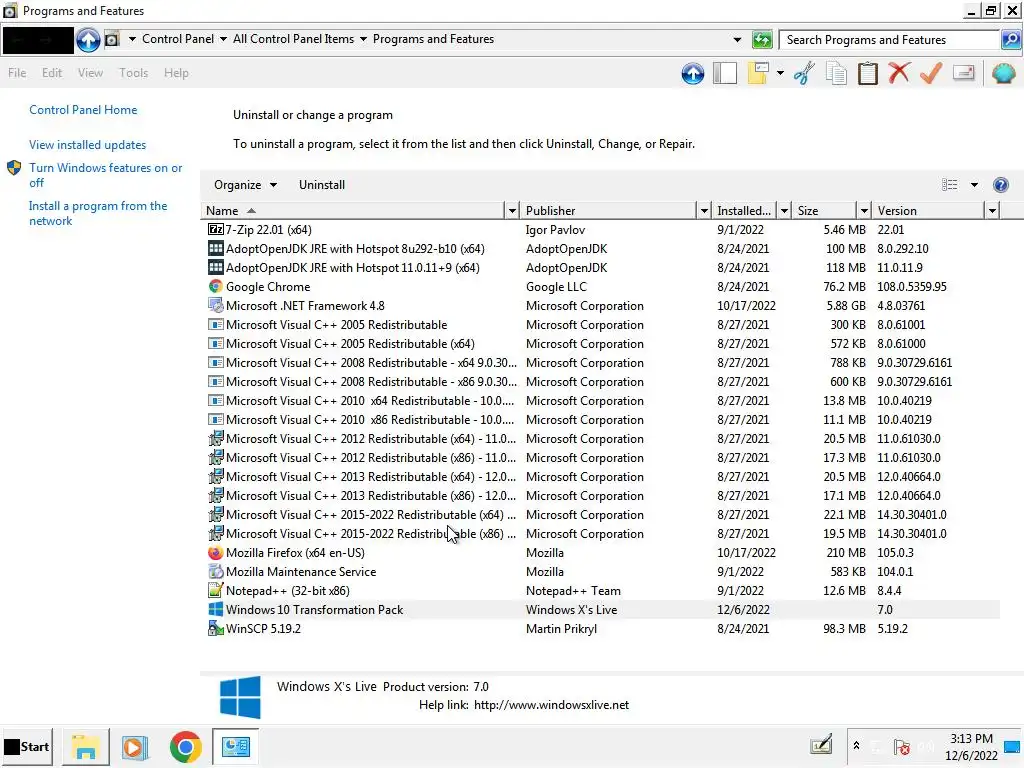Open the File menu
Screen dimensions: 1024x768
17,72
